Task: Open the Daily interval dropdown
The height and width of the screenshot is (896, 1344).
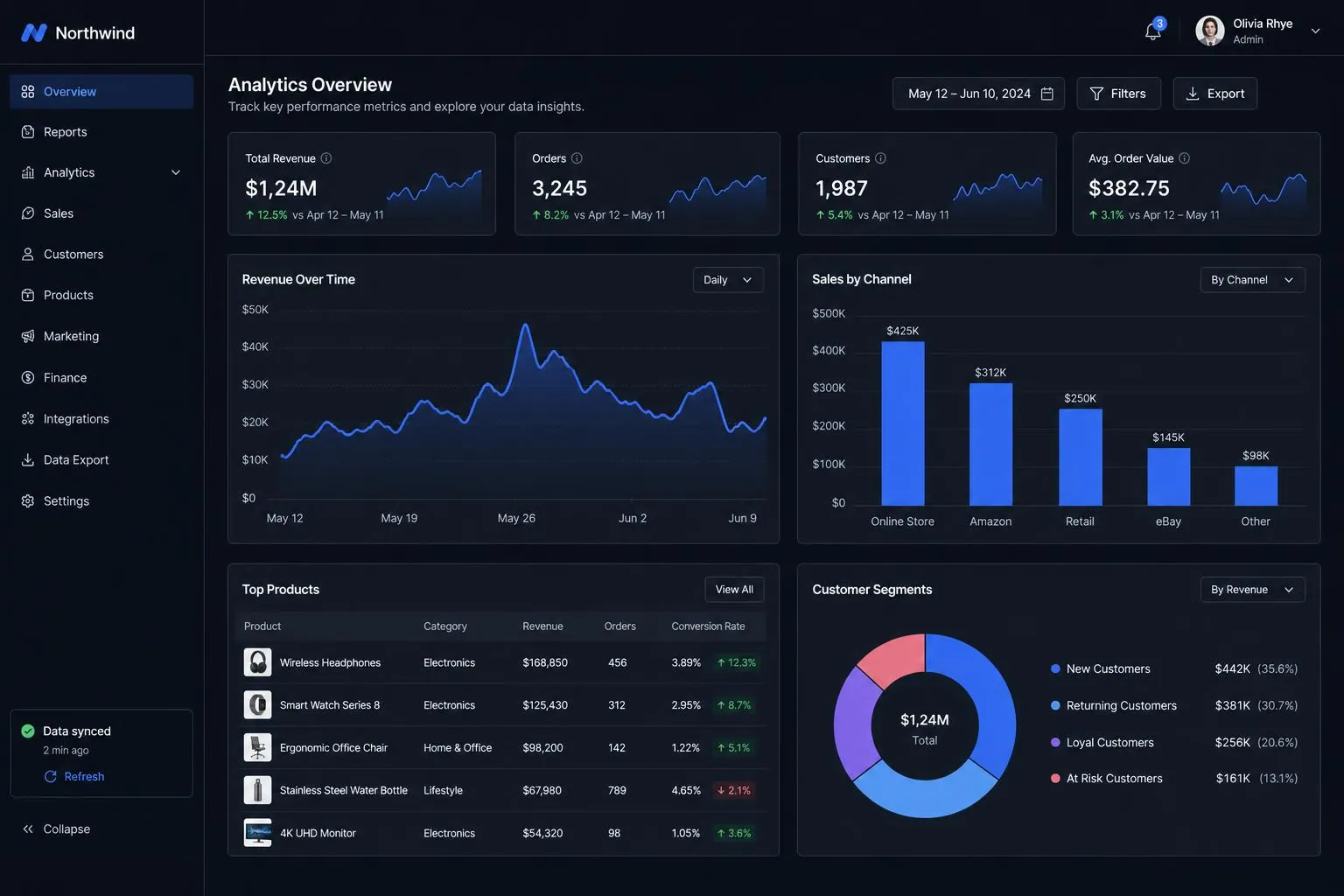Action: [x=728, y=280]
